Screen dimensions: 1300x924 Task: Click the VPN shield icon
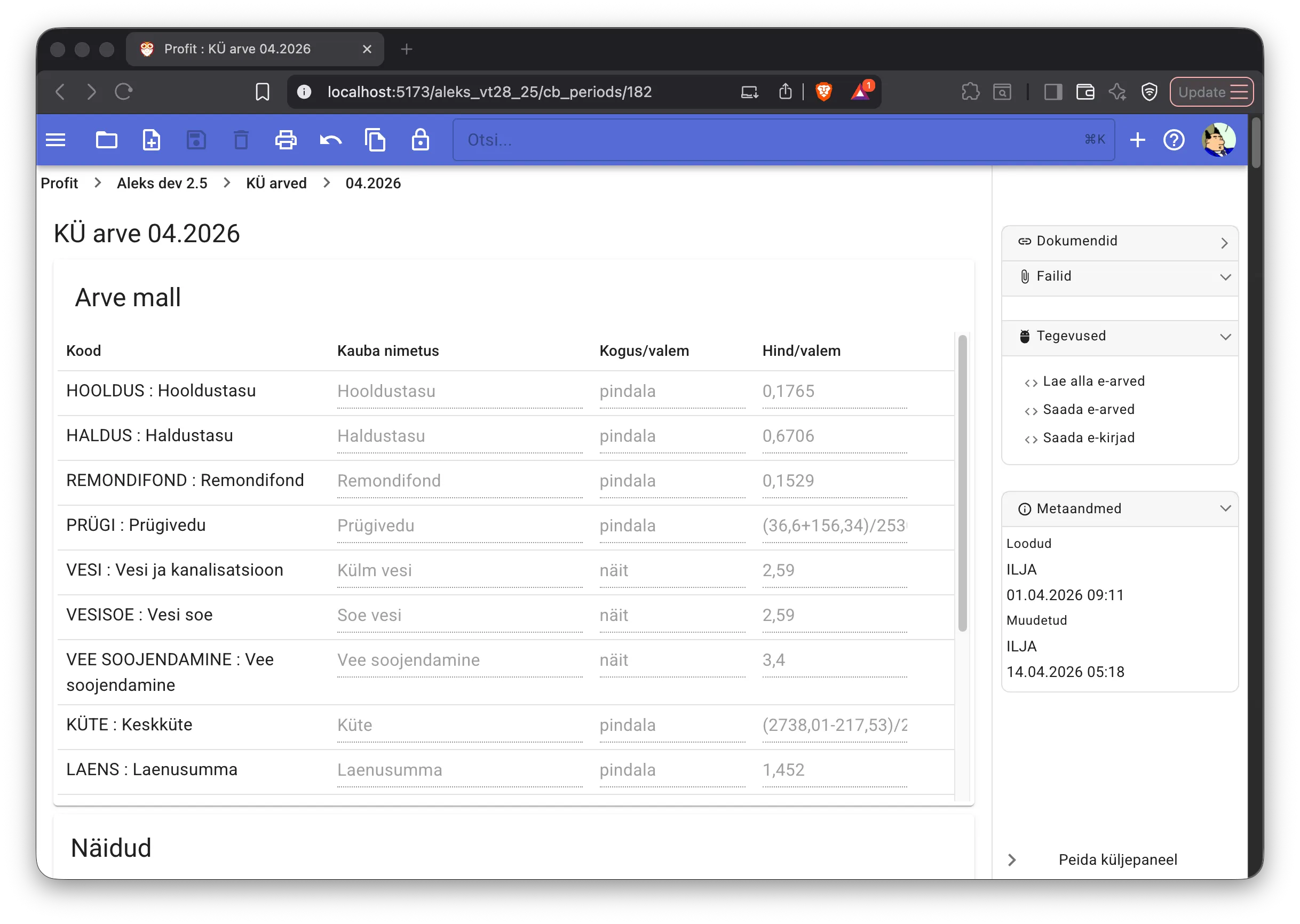[x=1150, y=92]
